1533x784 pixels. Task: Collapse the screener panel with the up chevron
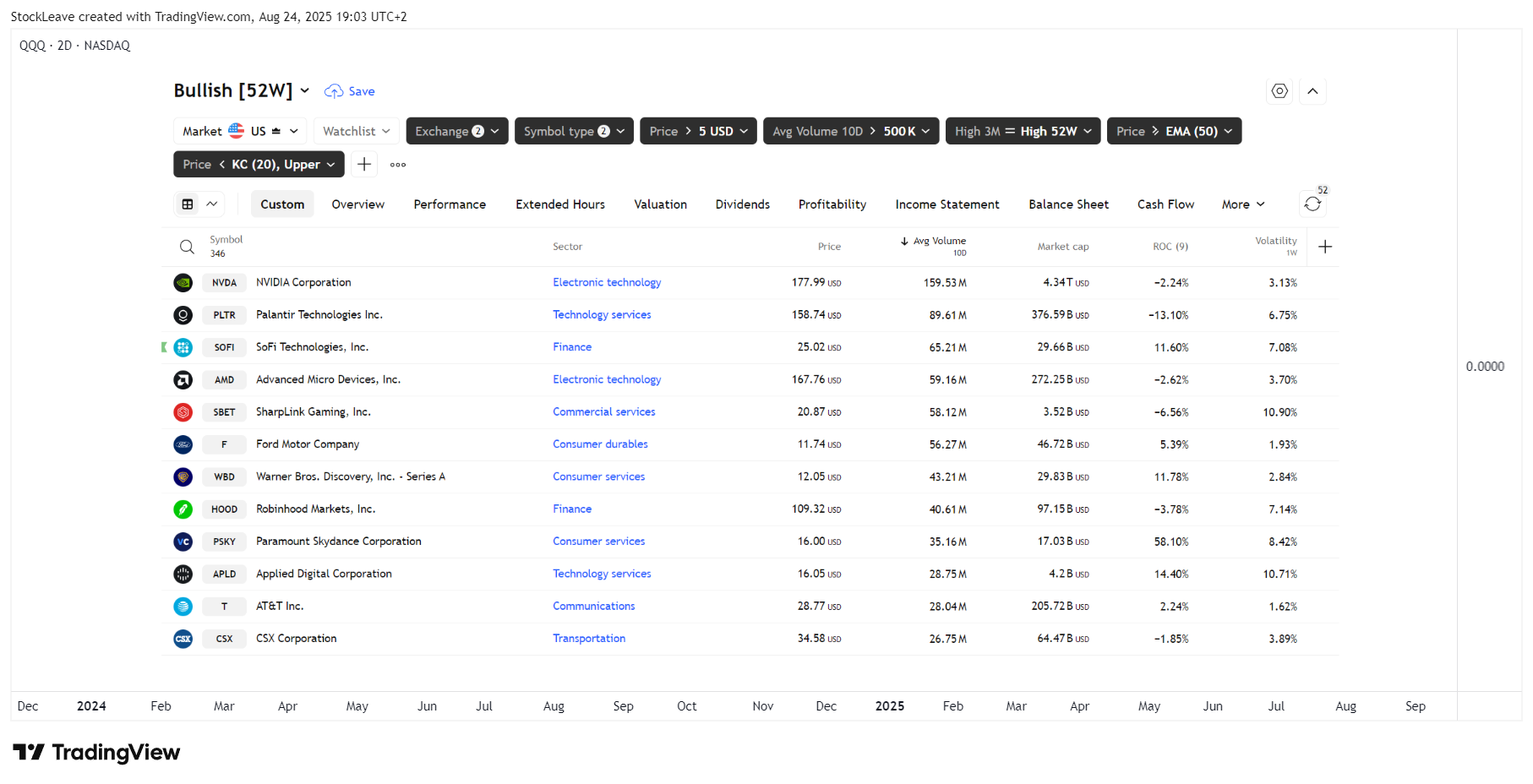click(x=1312, y=91)
